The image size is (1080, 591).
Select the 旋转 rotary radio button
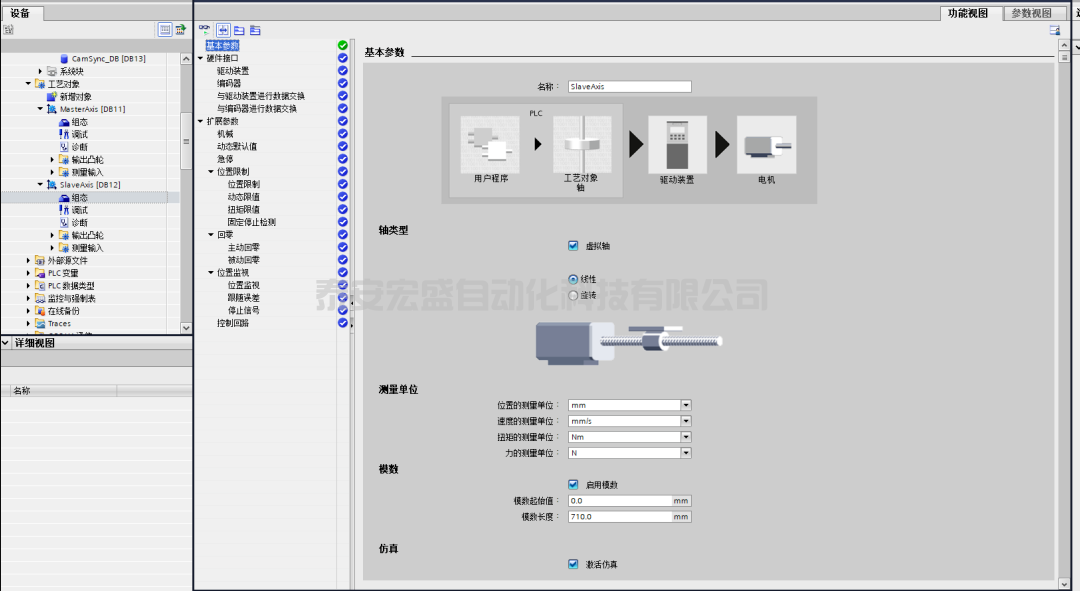[x=573, y=295]
